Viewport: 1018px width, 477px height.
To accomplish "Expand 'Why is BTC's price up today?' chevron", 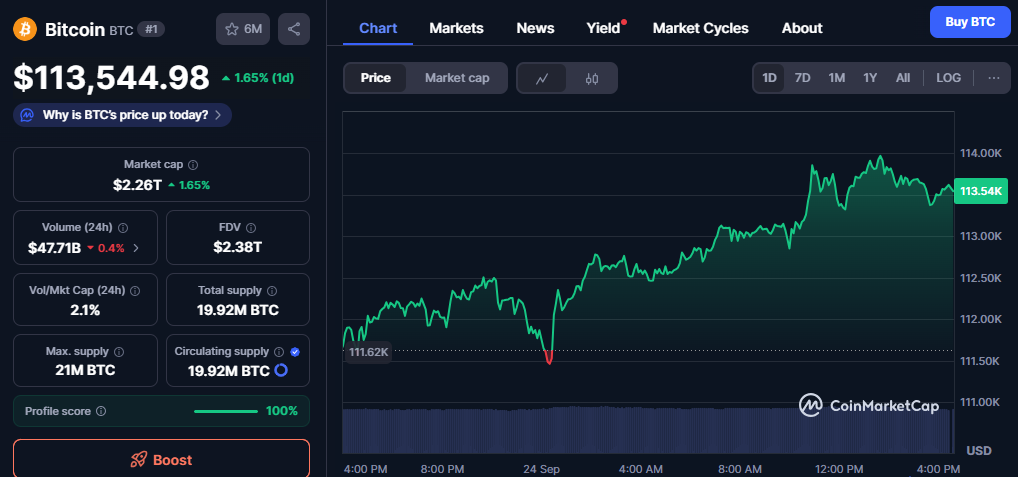I will point(218,116).
